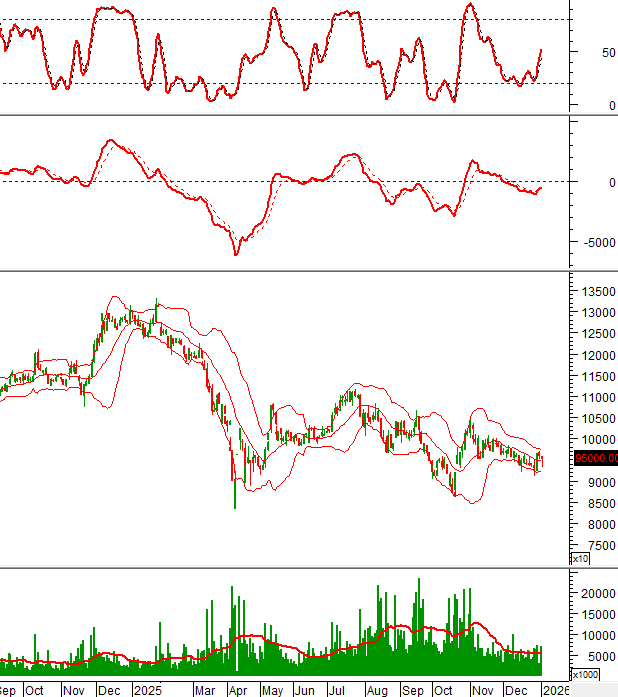This screenshot has width=618, height=697.
Task: Click the 15000 volume axis label
Action: click(x=594, y=614)
